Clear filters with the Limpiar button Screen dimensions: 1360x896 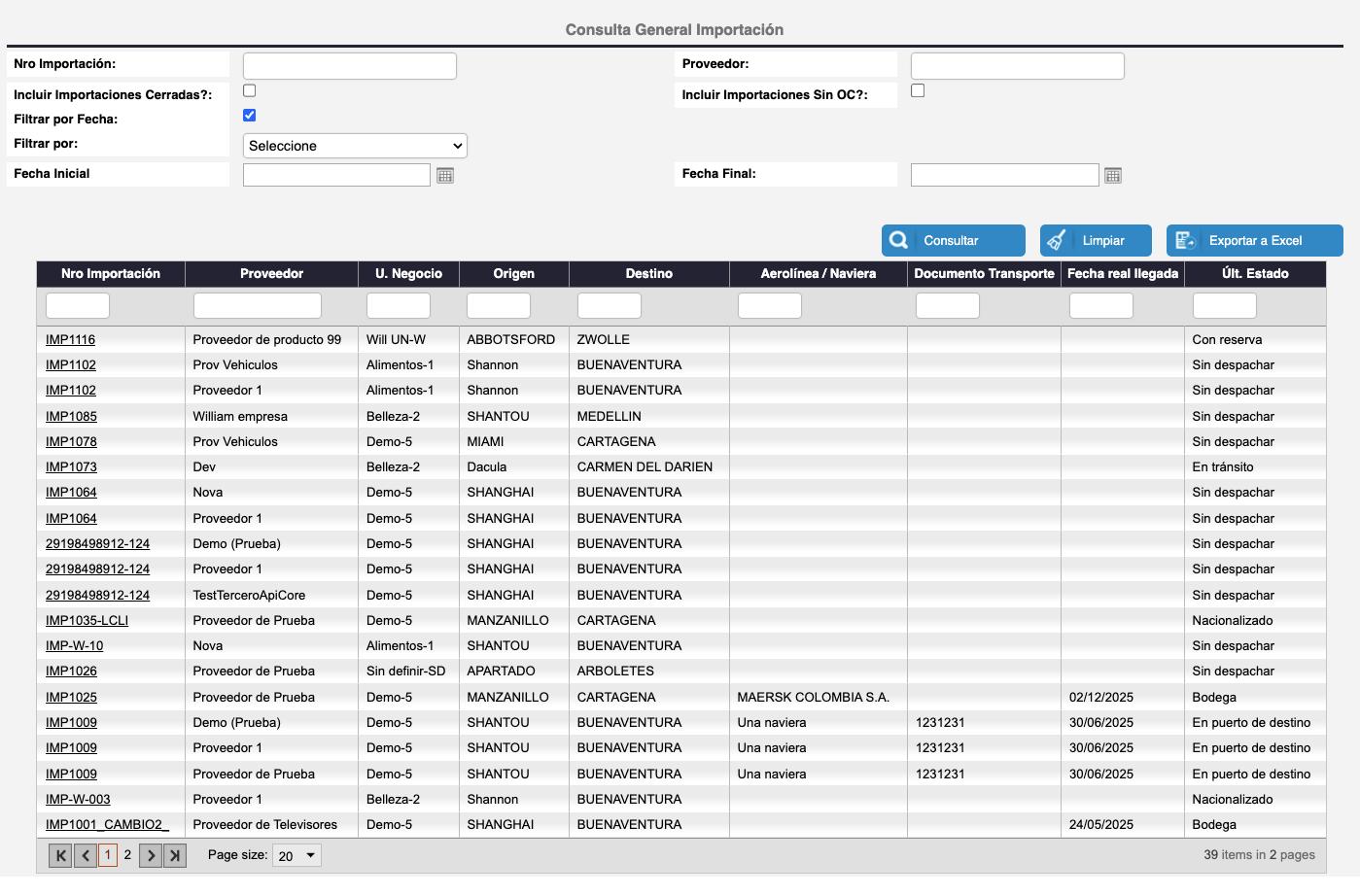(x=1096, y=241)
